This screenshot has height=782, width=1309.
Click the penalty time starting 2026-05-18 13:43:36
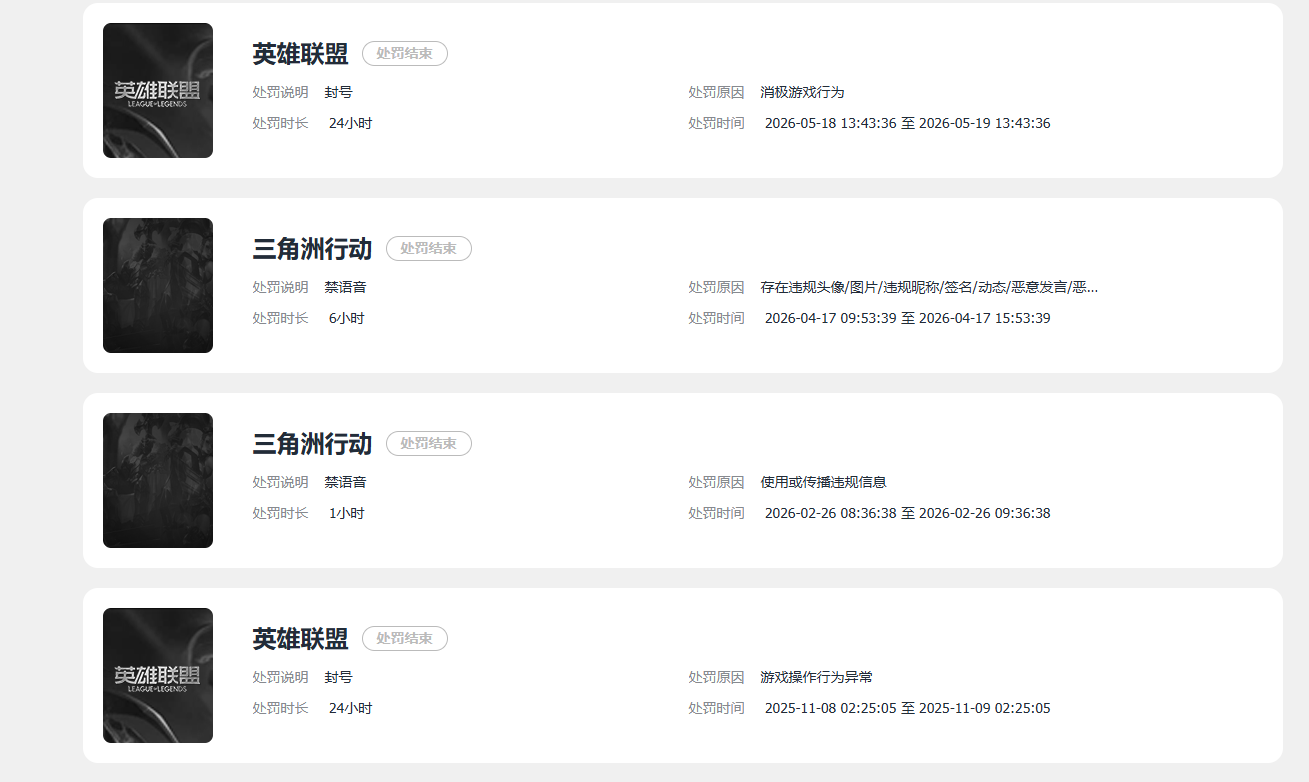[x=908, y=124]
